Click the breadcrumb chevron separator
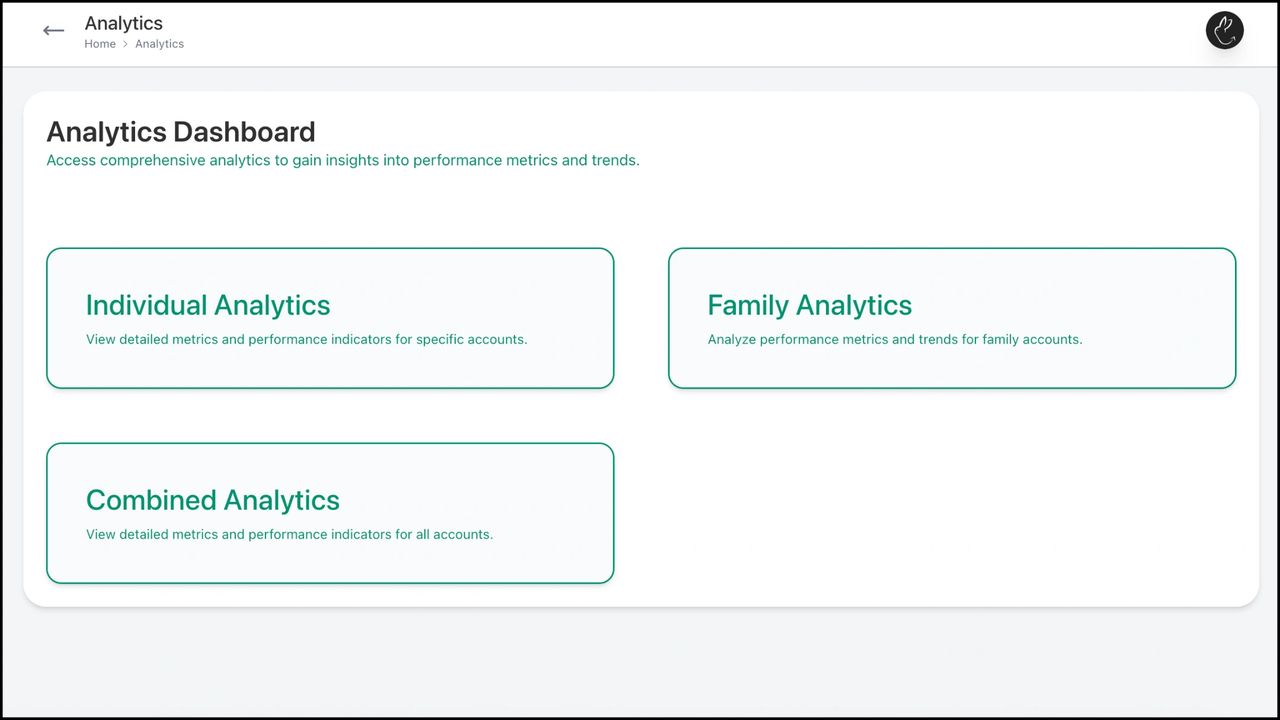This screenshot has width=1280, height=720. pos(126,44)
